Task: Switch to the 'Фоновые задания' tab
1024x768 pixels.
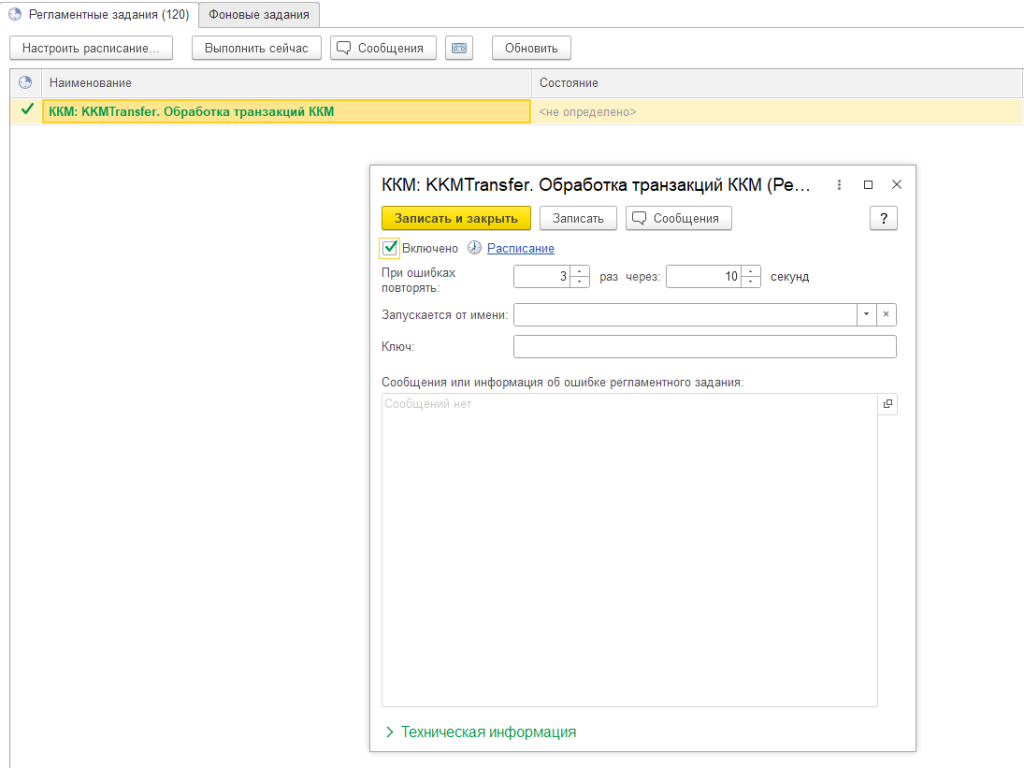Action: click(259, 15)
